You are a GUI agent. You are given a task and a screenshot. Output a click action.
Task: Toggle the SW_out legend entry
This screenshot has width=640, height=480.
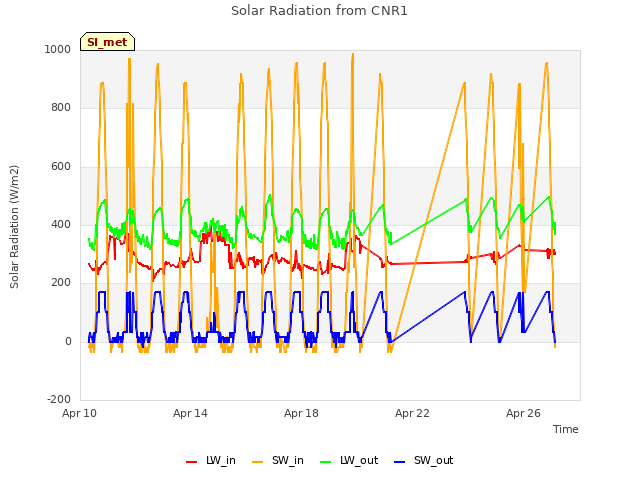pyautogui.click(x=424, y=460)
